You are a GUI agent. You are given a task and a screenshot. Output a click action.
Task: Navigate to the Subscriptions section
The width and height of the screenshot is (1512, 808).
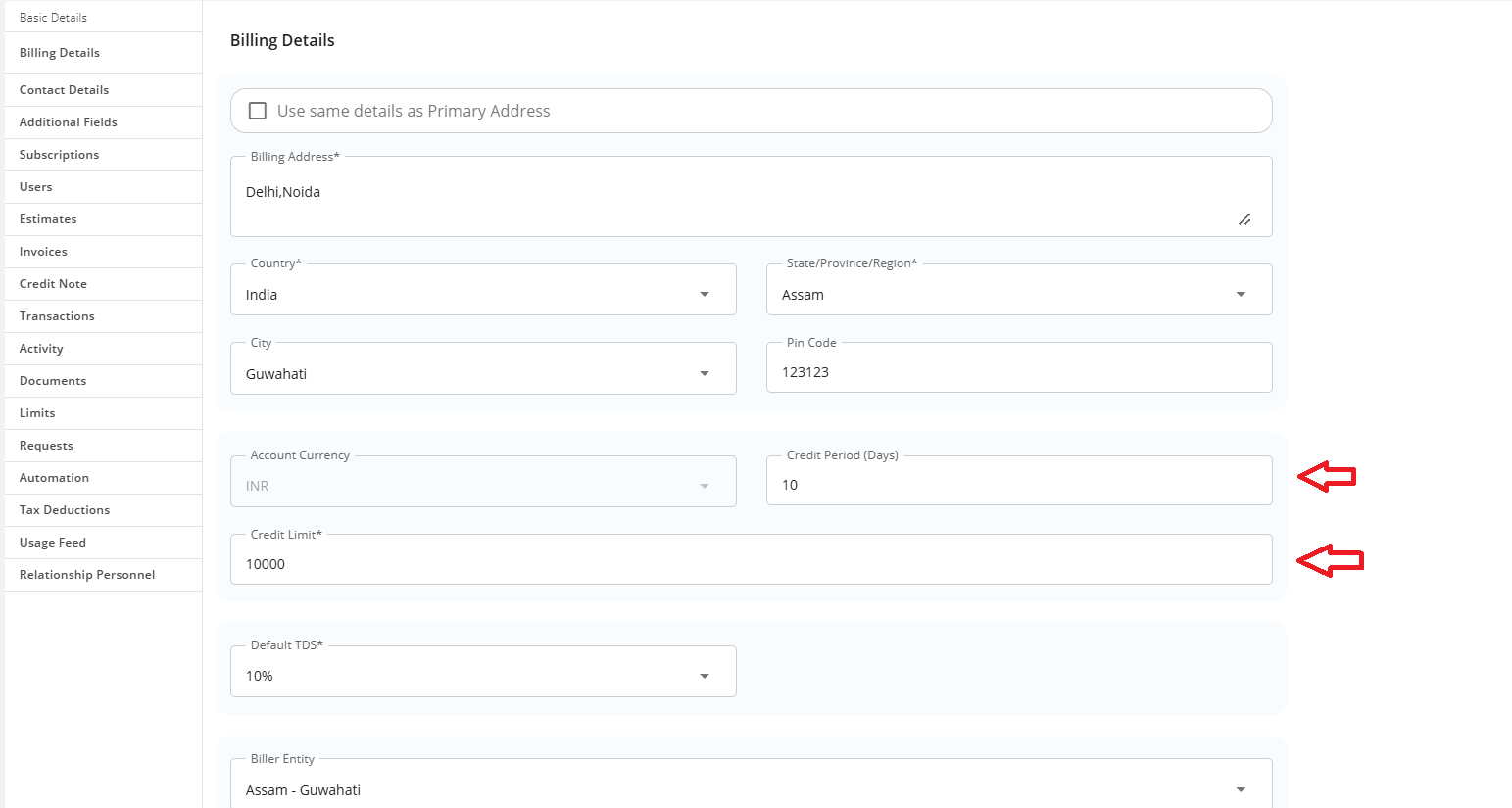tap(59, 154)
